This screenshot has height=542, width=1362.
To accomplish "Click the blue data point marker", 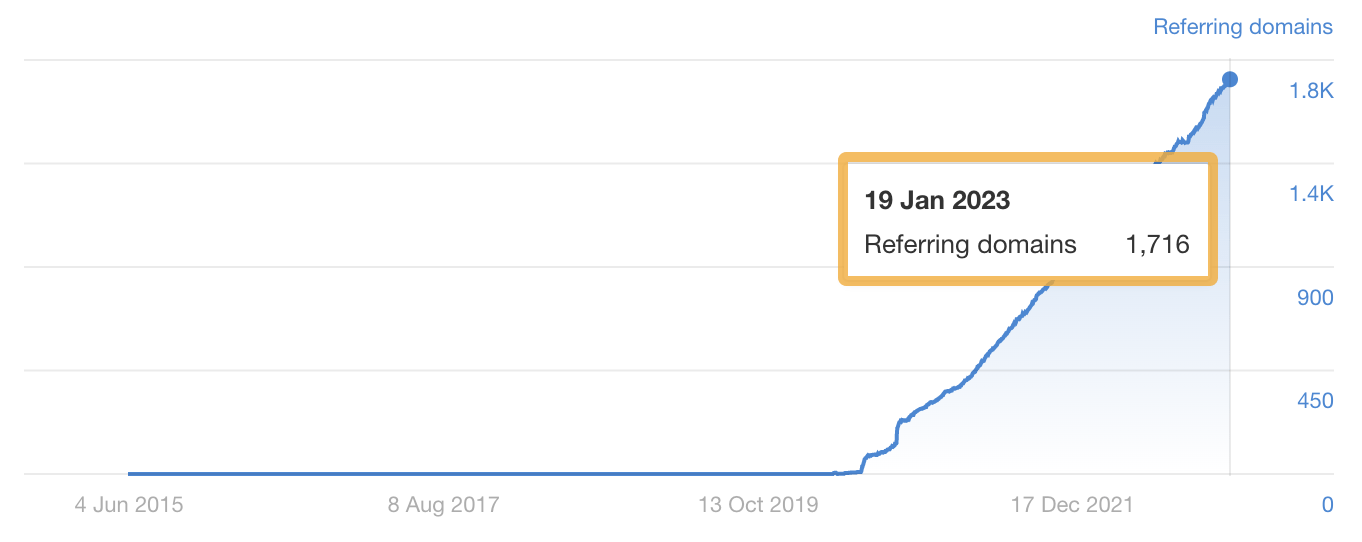I will tap(1230, 80).
